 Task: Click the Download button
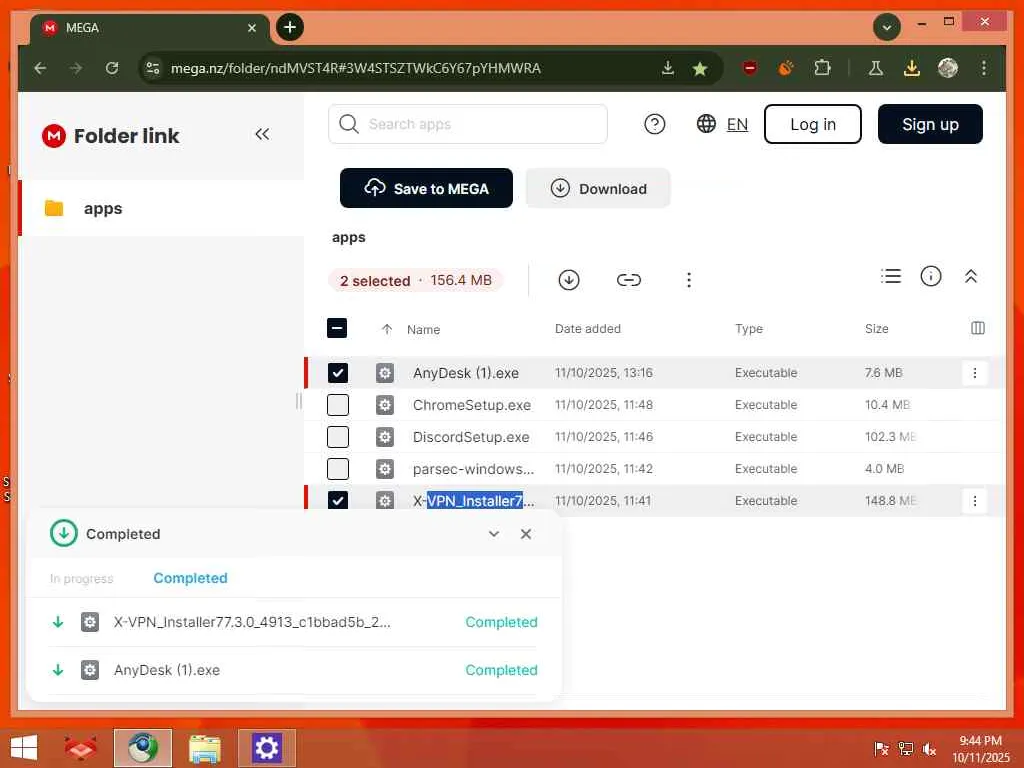598,188
